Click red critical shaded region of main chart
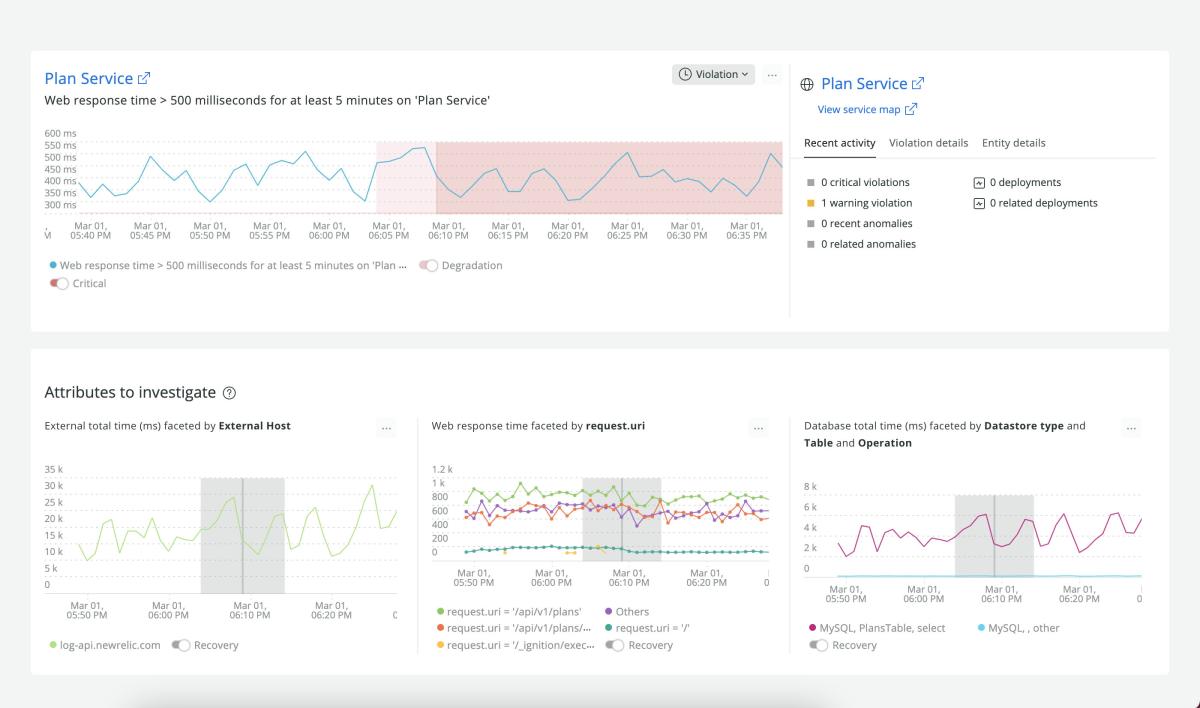Screen dimensions: 1200x708 (609, 177)
